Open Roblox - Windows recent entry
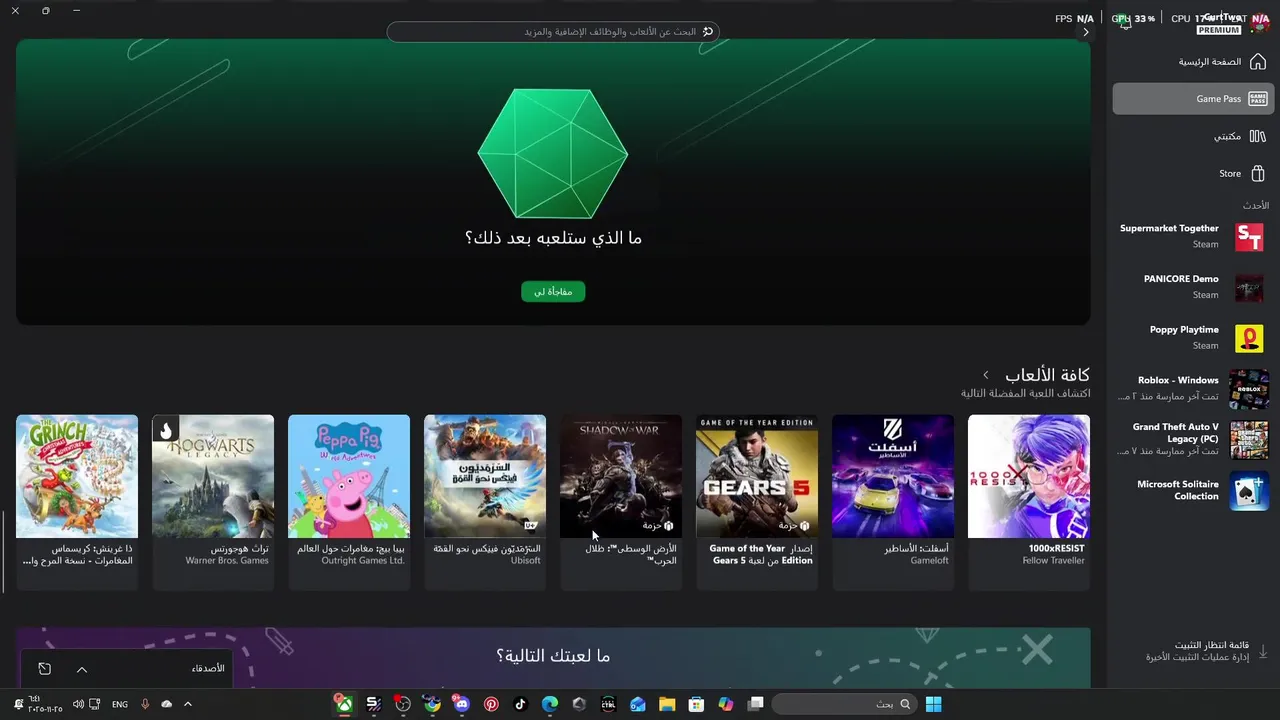The image size is (1280, 720). [1193, 389]
